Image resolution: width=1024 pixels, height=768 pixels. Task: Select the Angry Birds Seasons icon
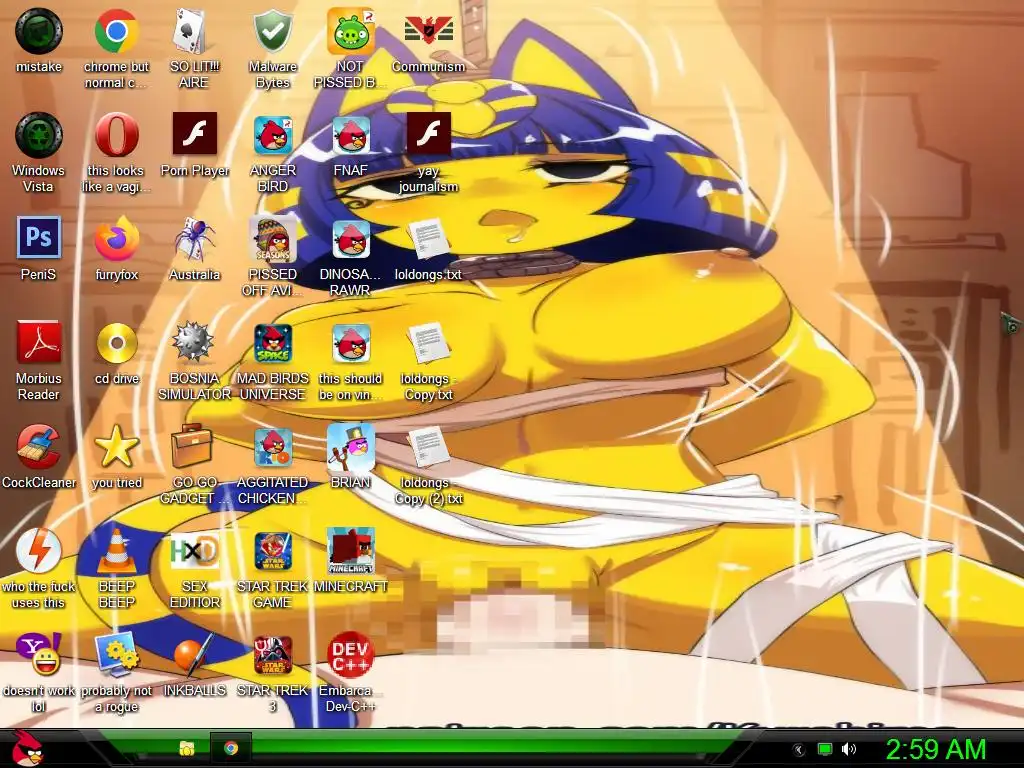(x=272, y=240)
